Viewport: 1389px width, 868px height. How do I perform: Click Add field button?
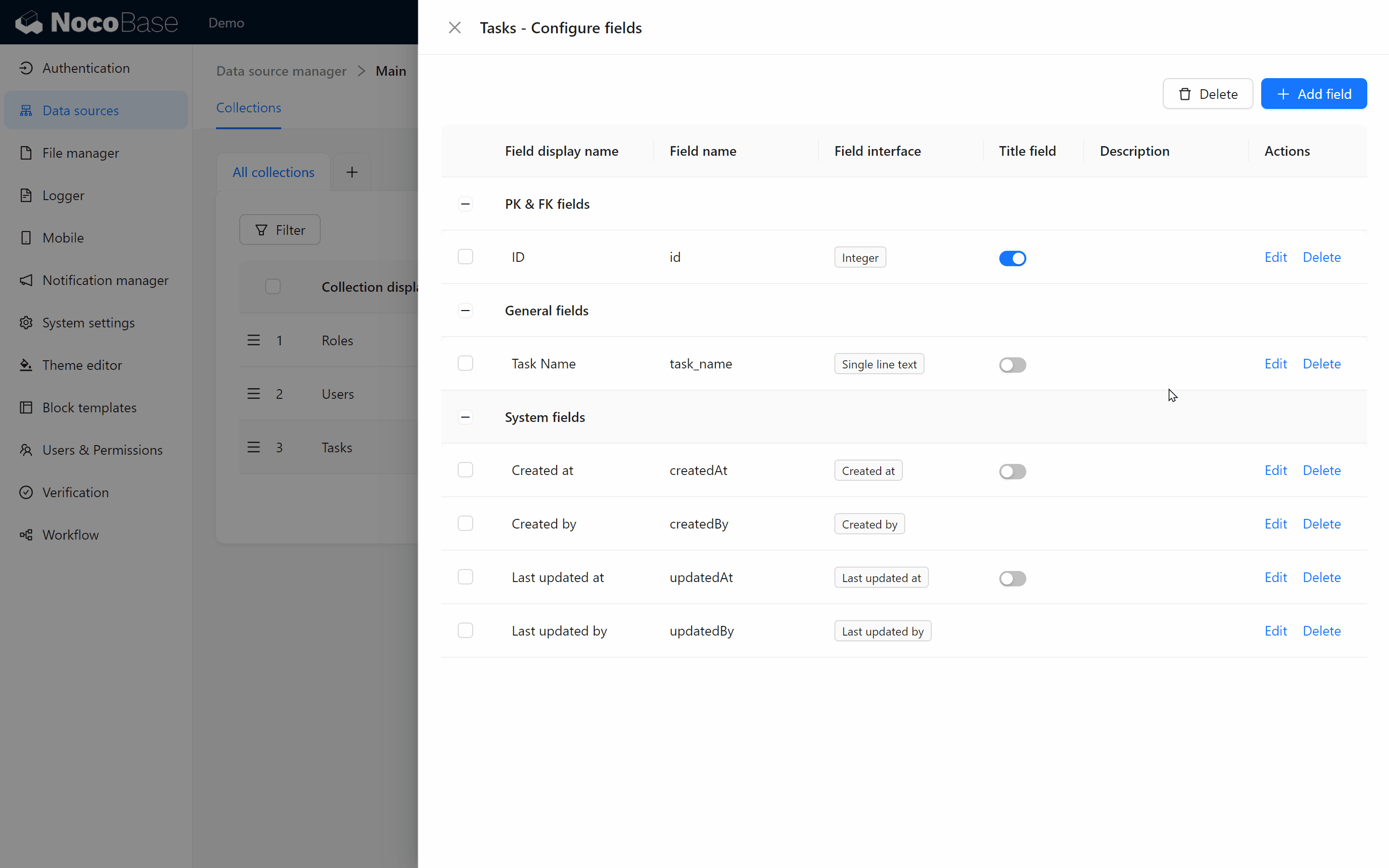click(x=1313, y=93)
